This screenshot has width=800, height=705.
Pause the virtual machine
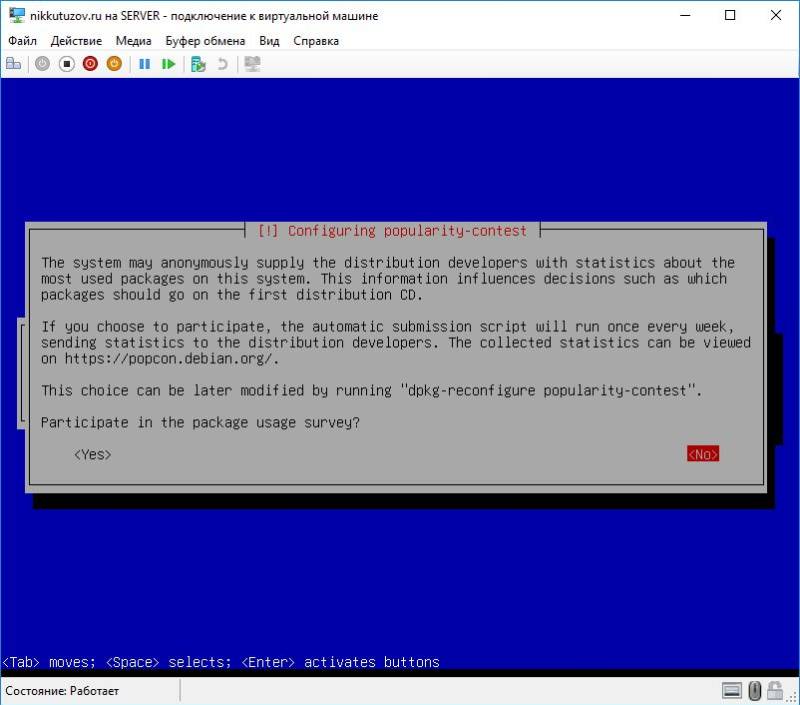(x=144, y=64)
